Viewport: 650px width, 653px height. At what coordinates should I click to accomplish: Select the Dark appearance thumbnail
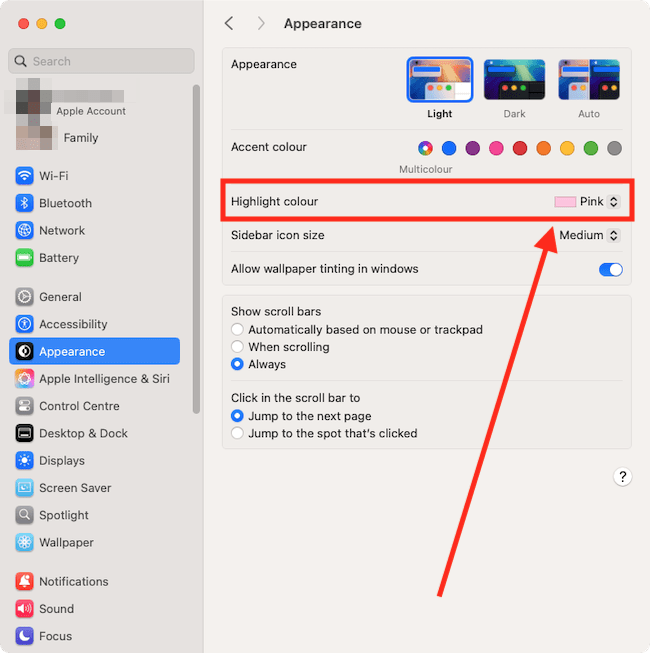(x=514, y=80)
